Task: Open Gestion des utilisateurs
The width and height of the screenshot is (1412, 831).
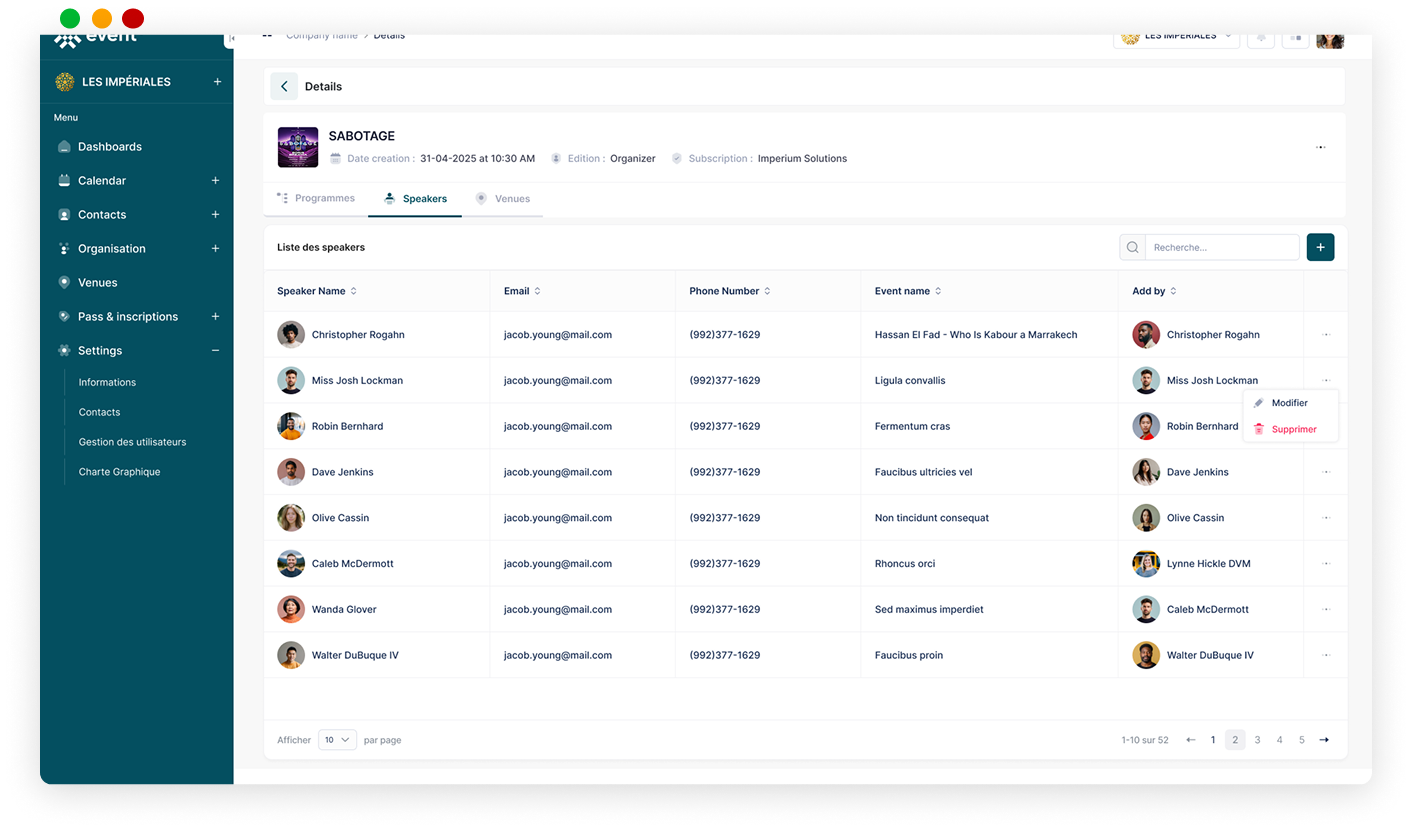Action: tap(132, 442)
